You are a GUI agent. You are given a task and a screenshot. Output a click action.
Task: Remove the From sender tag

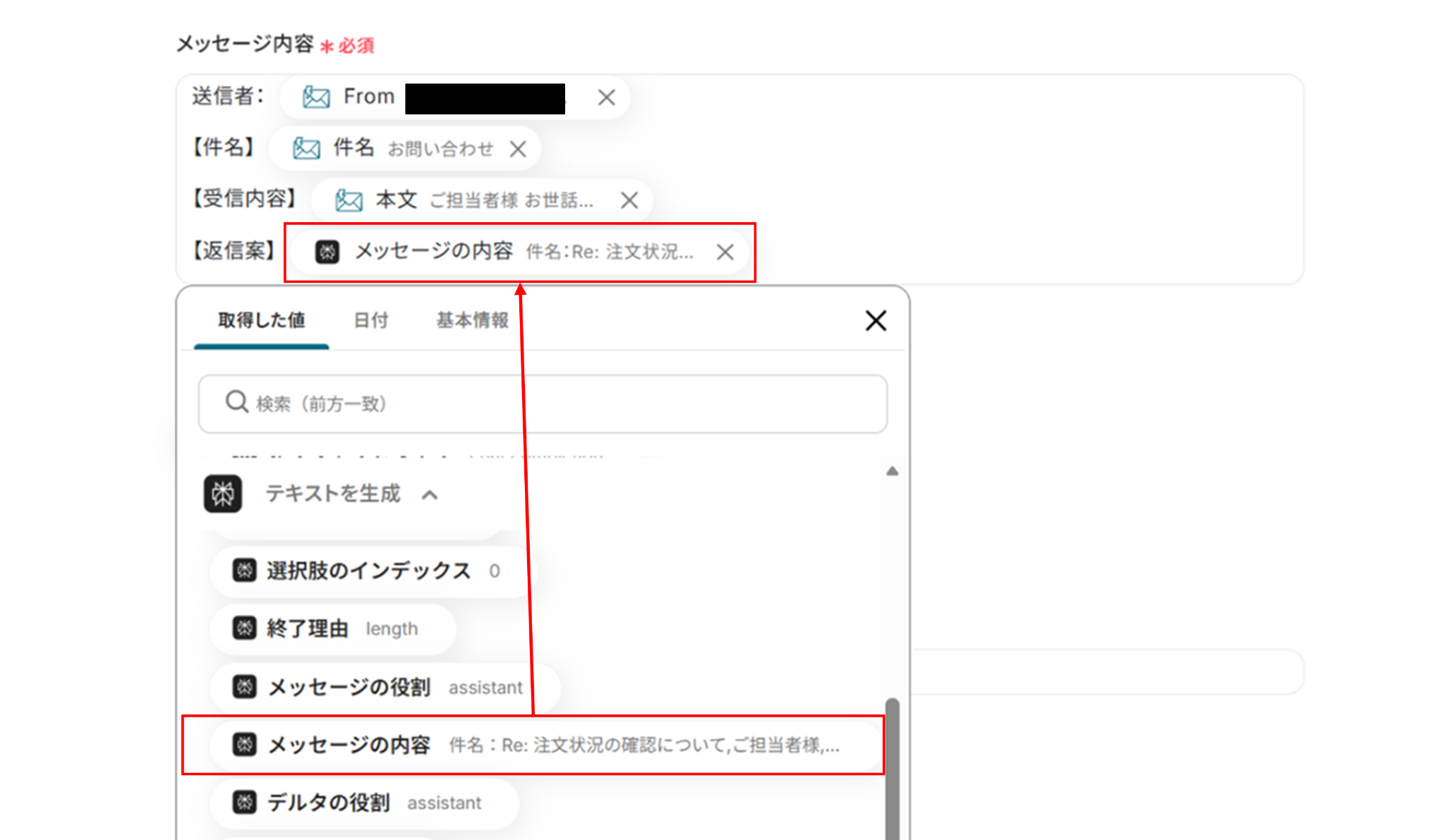(x=606, y=98)
